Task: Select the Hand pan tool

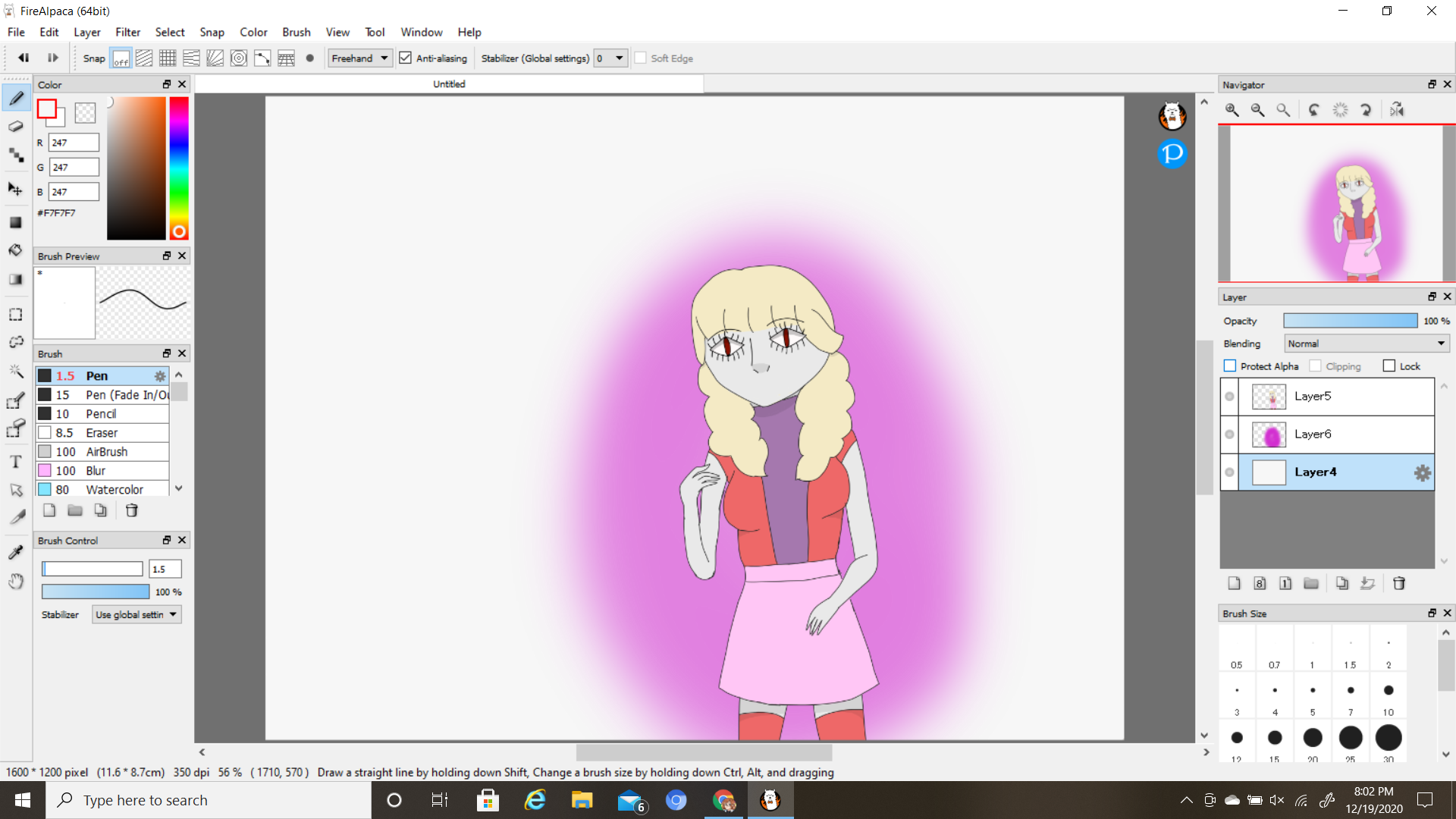Action: click(16, 582)
